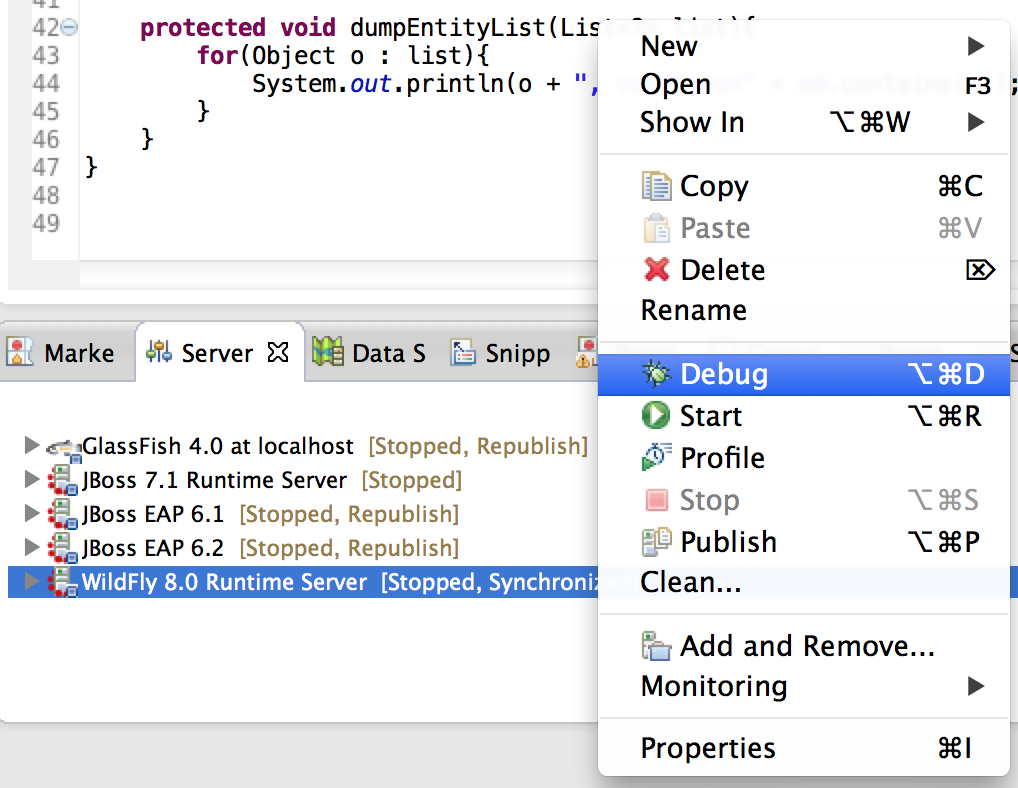The width and height of the screenshot is (1018, 788).
Task: Expand the JBoss 7.1 Runtime Server node
Action: tap(31, 480)
